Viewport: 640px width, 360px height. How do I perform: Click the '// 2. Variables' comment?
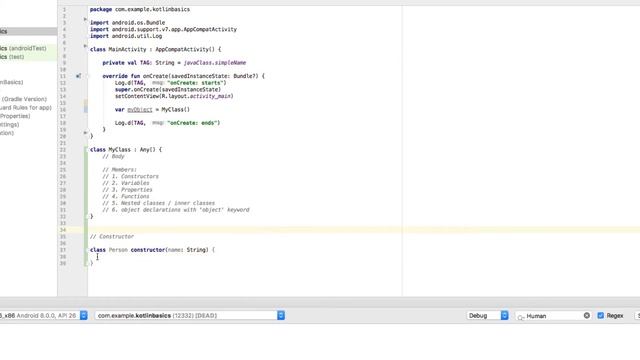(x=126, y=183)
